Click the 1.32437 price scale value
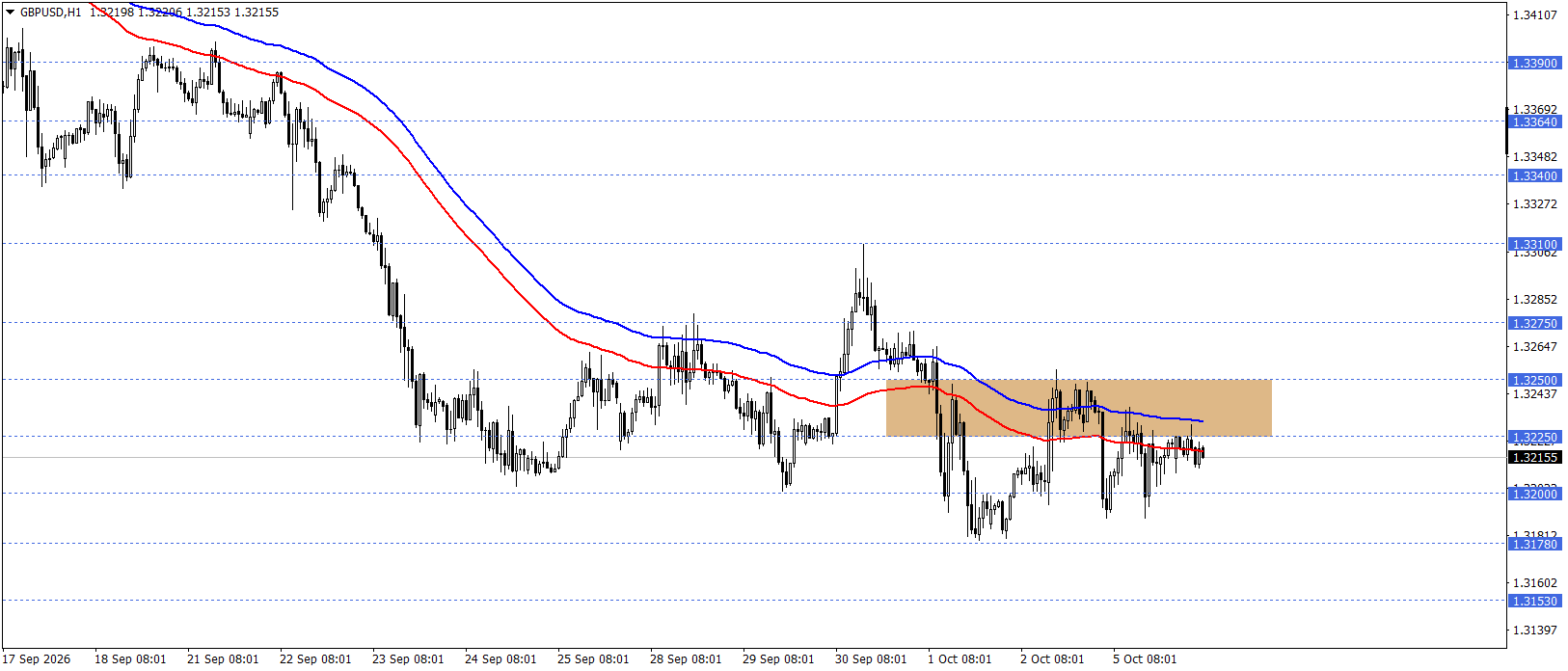The image size is (1568, 671). [x=1535, y=394]
